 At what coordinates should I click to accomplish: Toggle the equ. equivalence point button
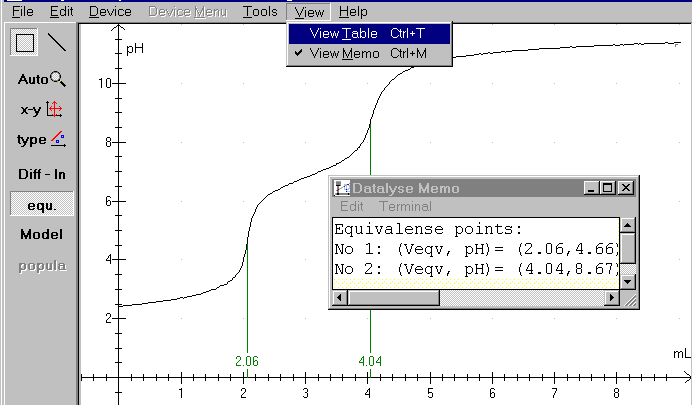point(41,204)
